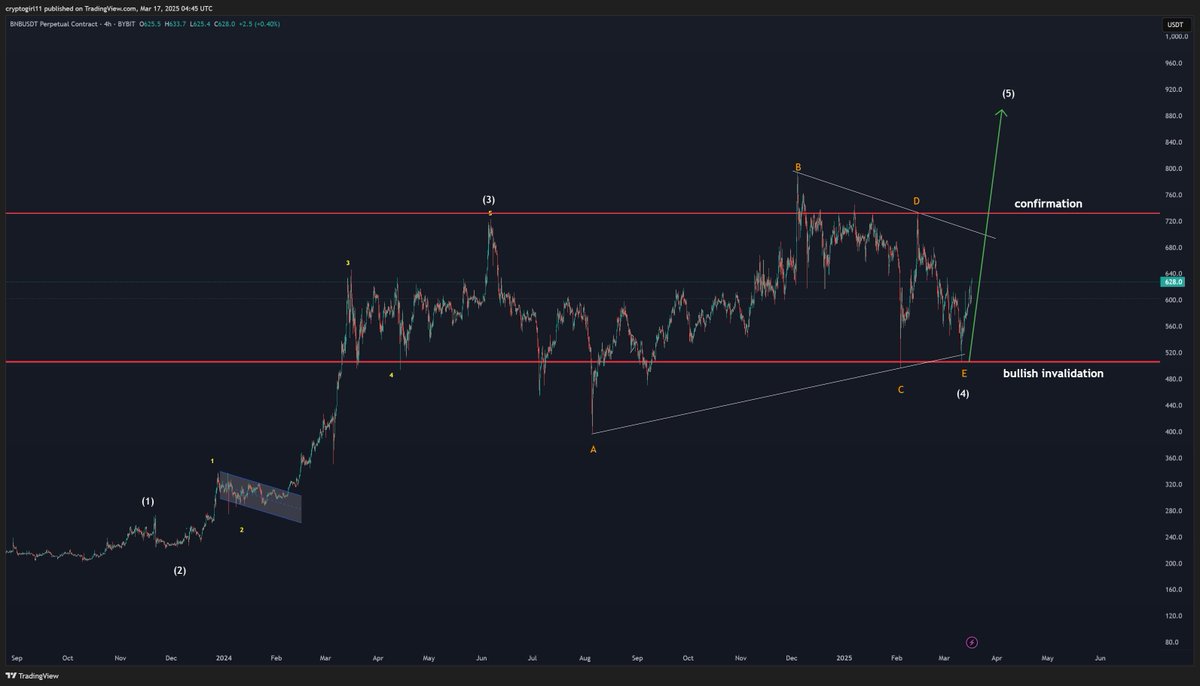
Task: Select the blue parallel channel drawing
Action: 259,497
